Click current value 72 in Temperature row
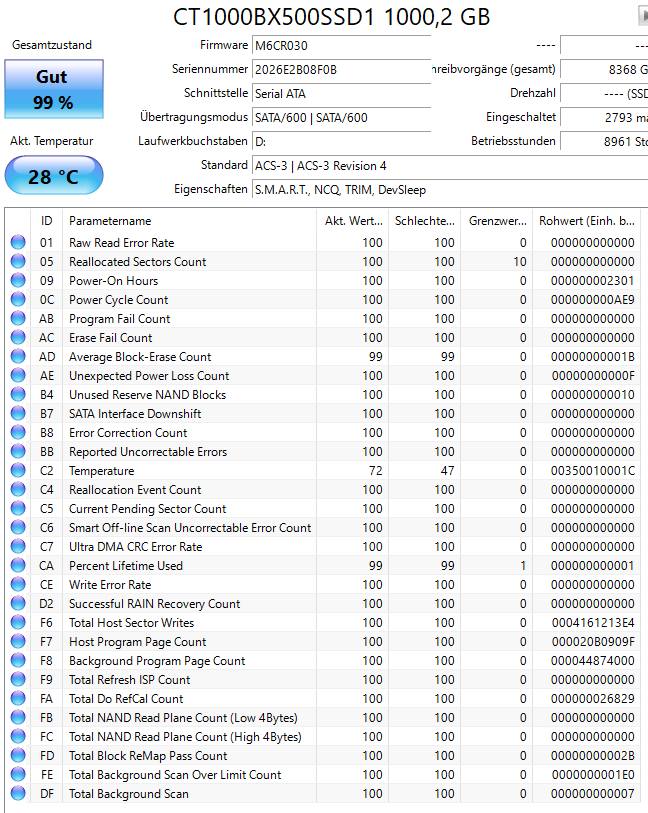The height and width of the screenshot is (813, 648). [x=376, y=471]
